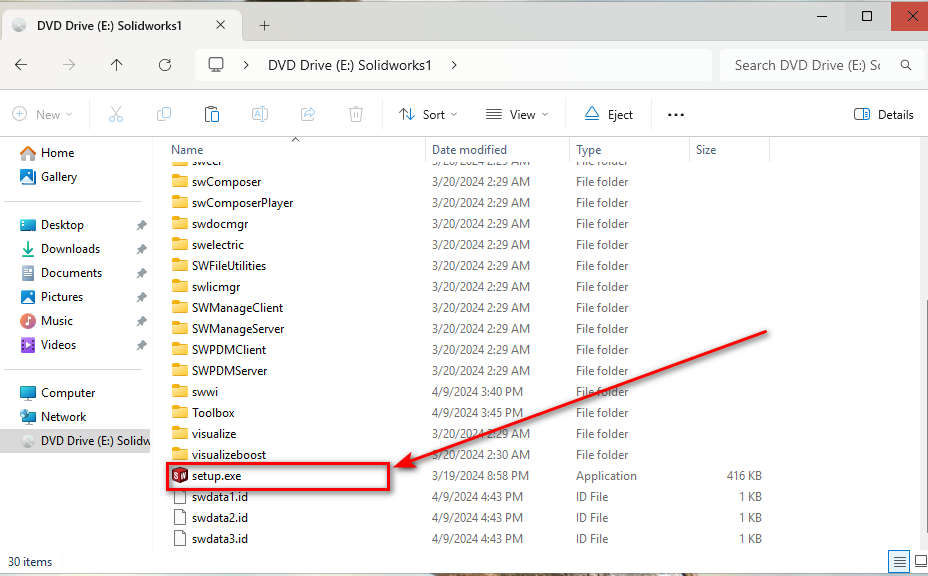Viewport: 928px width, 576px height.
Task: Close the DVD Drive Solidworks1 tab
Action: pyautogui.click(x=220, y=25)
